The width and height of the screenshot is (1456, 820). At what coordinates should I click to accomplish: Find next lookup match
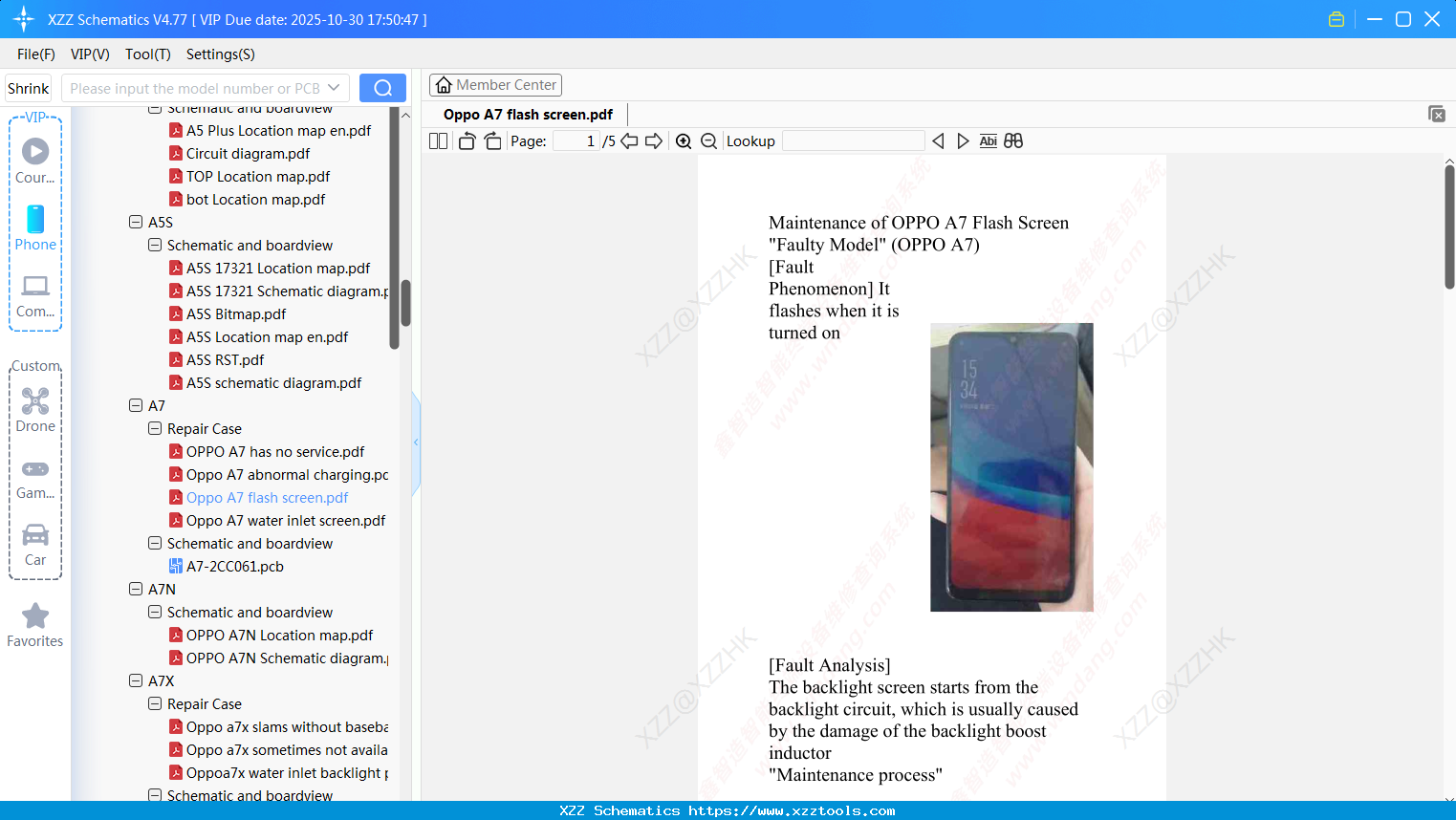click(963, 141)
